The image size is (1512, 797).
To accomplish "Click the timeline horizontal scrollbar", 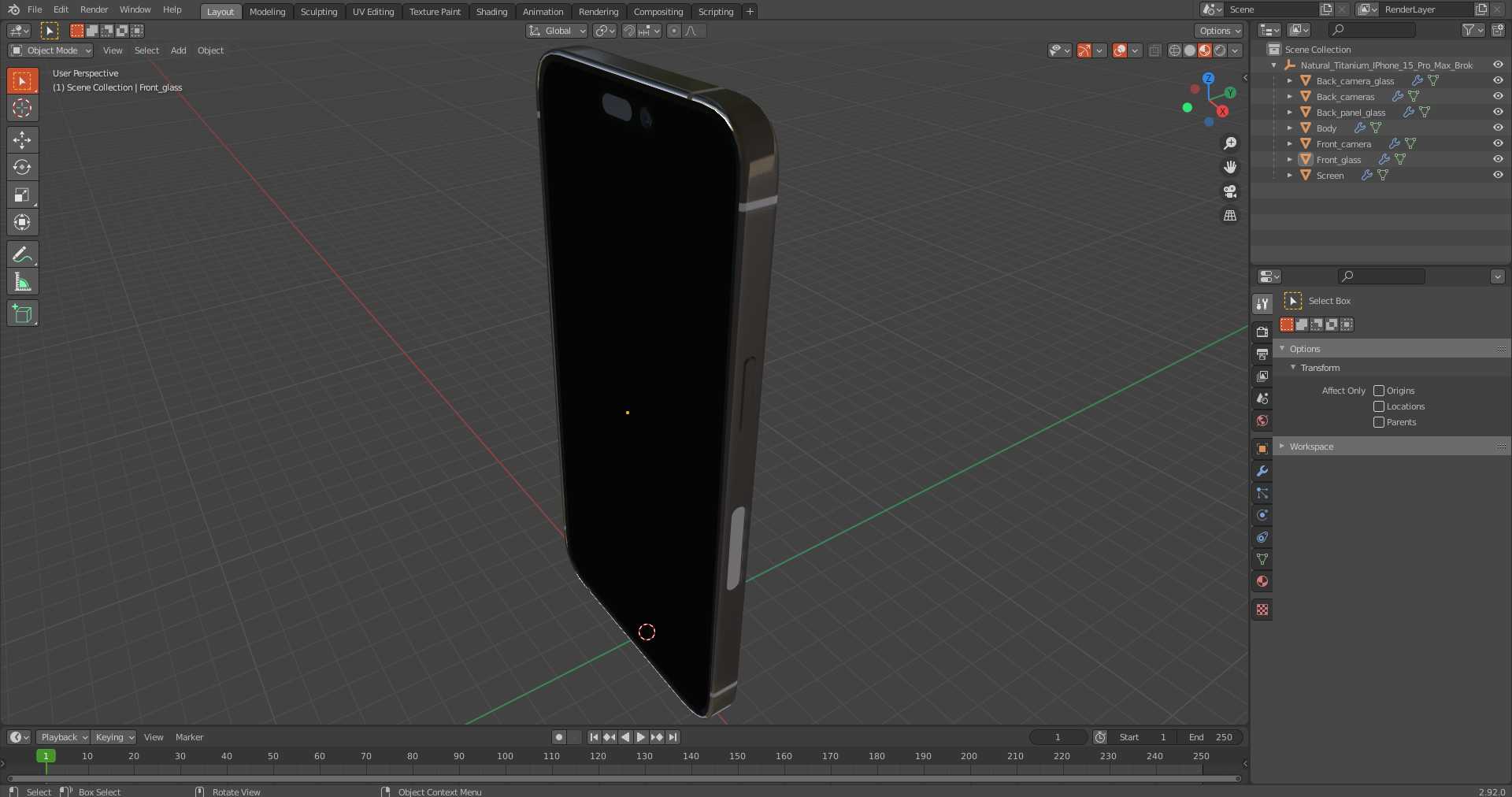I will pyautogui.click(x=623, y=779).
